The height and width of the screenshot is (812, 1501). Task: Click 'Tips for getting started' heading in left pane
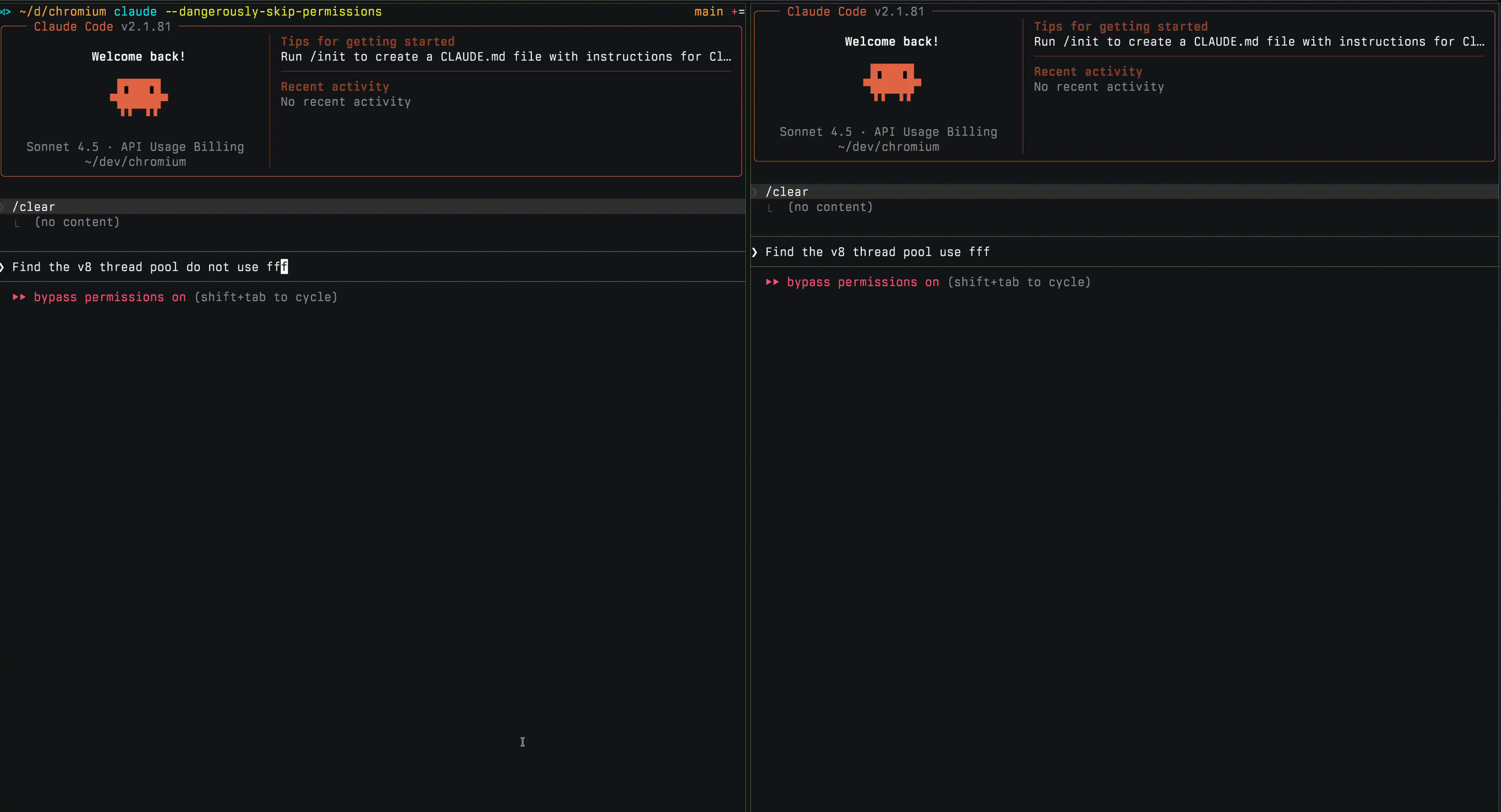[x=368, y=41]
